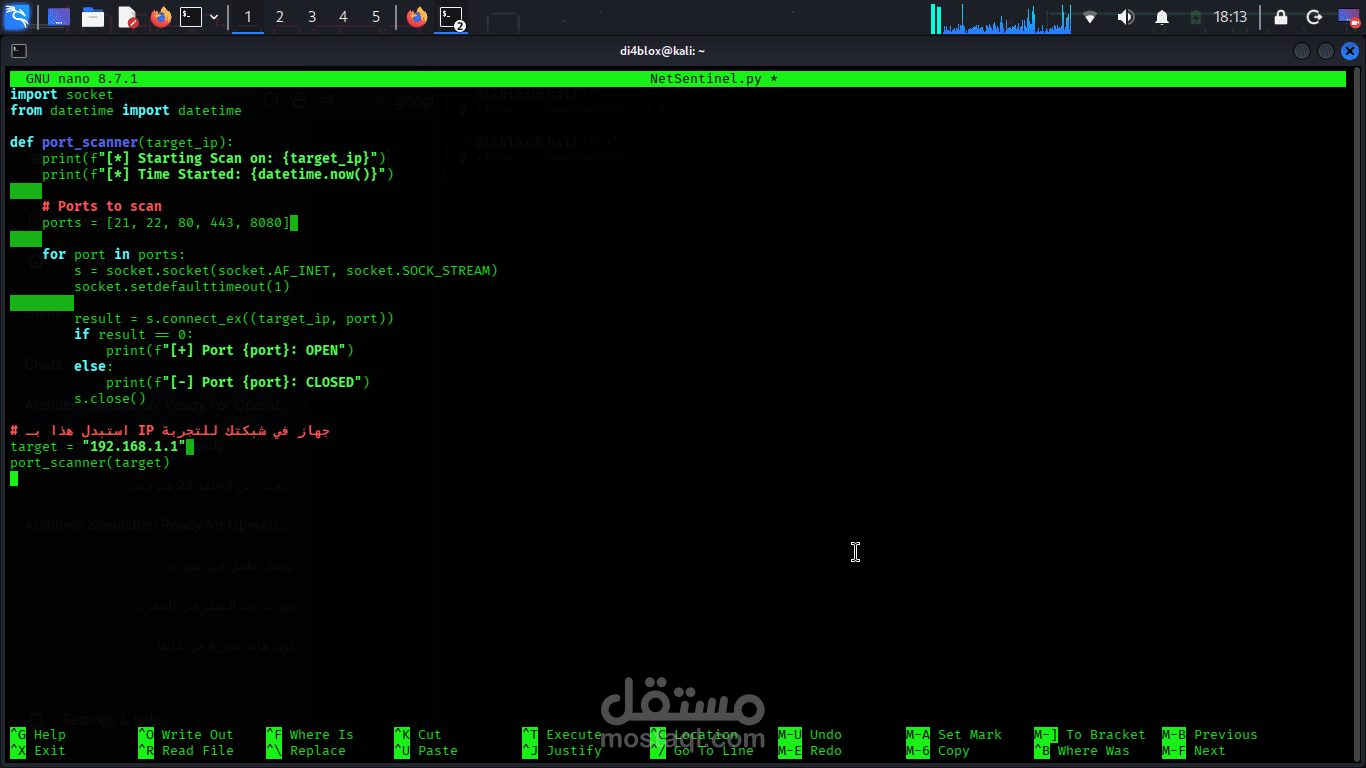
Task: Click the show desktop panel icon
Action: click(x=59, y=17)
